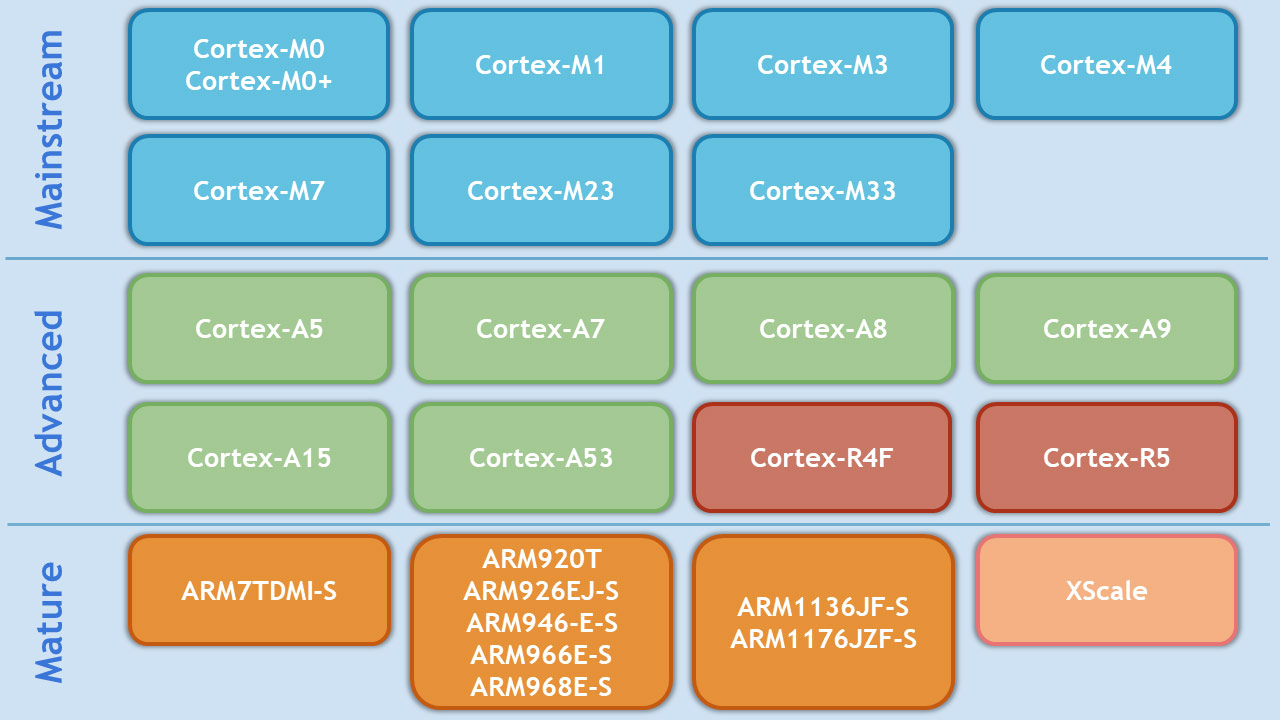Click the ARM1176JZF-S text line
The image size is (1280, 720).
[x=823, y=639]
